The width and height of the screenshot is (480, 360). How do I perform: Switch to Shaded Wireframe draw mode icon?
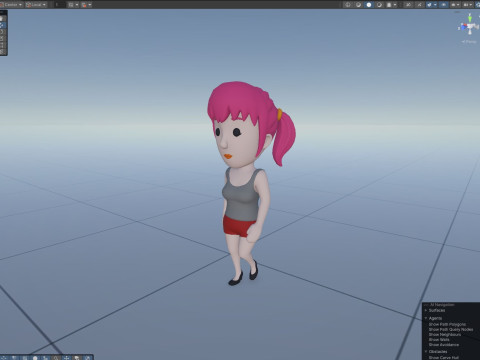tap(358, 5)
